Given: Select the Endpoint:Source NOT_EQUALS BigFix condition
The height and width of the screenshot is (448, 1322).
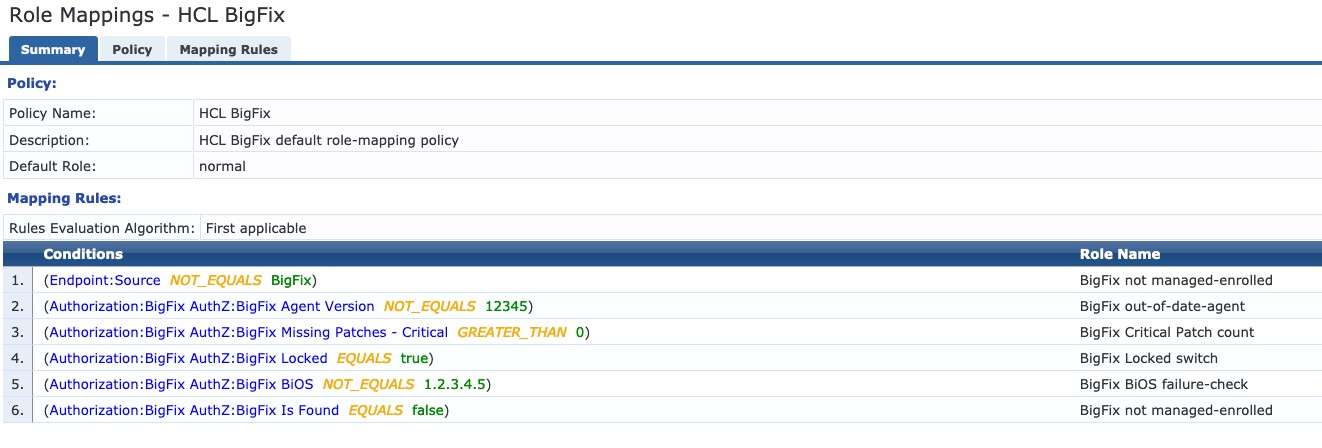Looking at the screenshot, I should 180,280.
